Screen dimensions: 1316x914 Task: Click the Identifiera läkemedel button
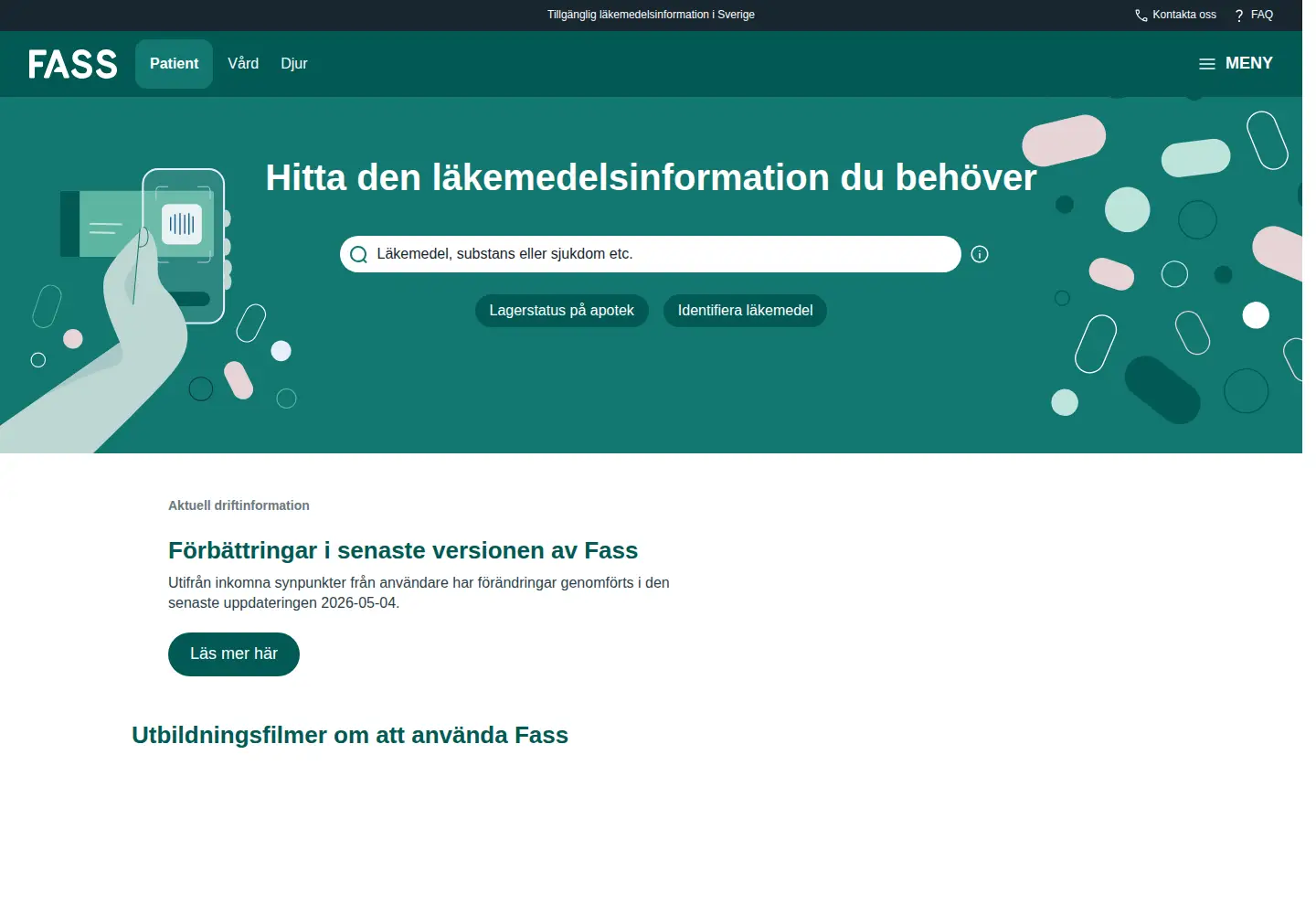tap(746, 311)
